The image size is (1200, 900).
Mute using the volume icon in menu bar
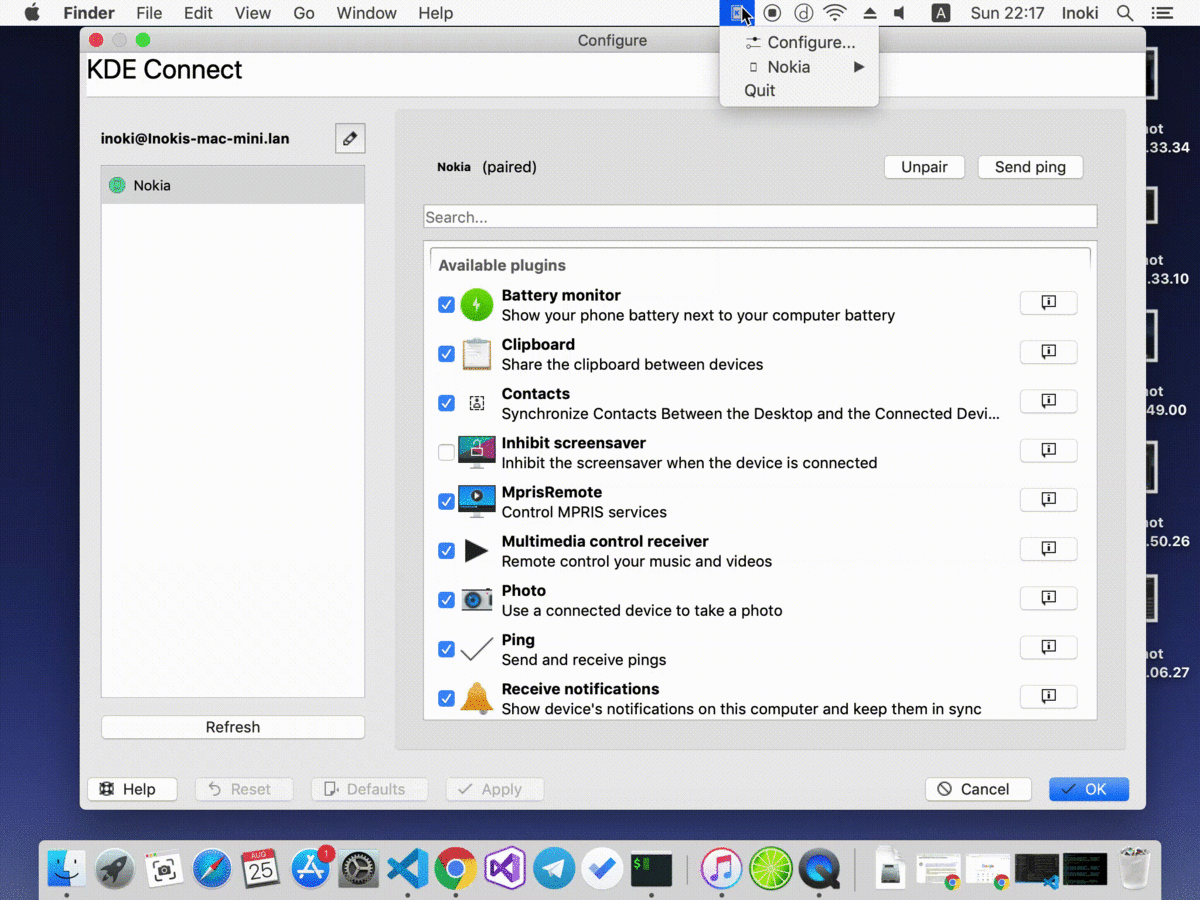pyautogui.click(x=899, y=13)
